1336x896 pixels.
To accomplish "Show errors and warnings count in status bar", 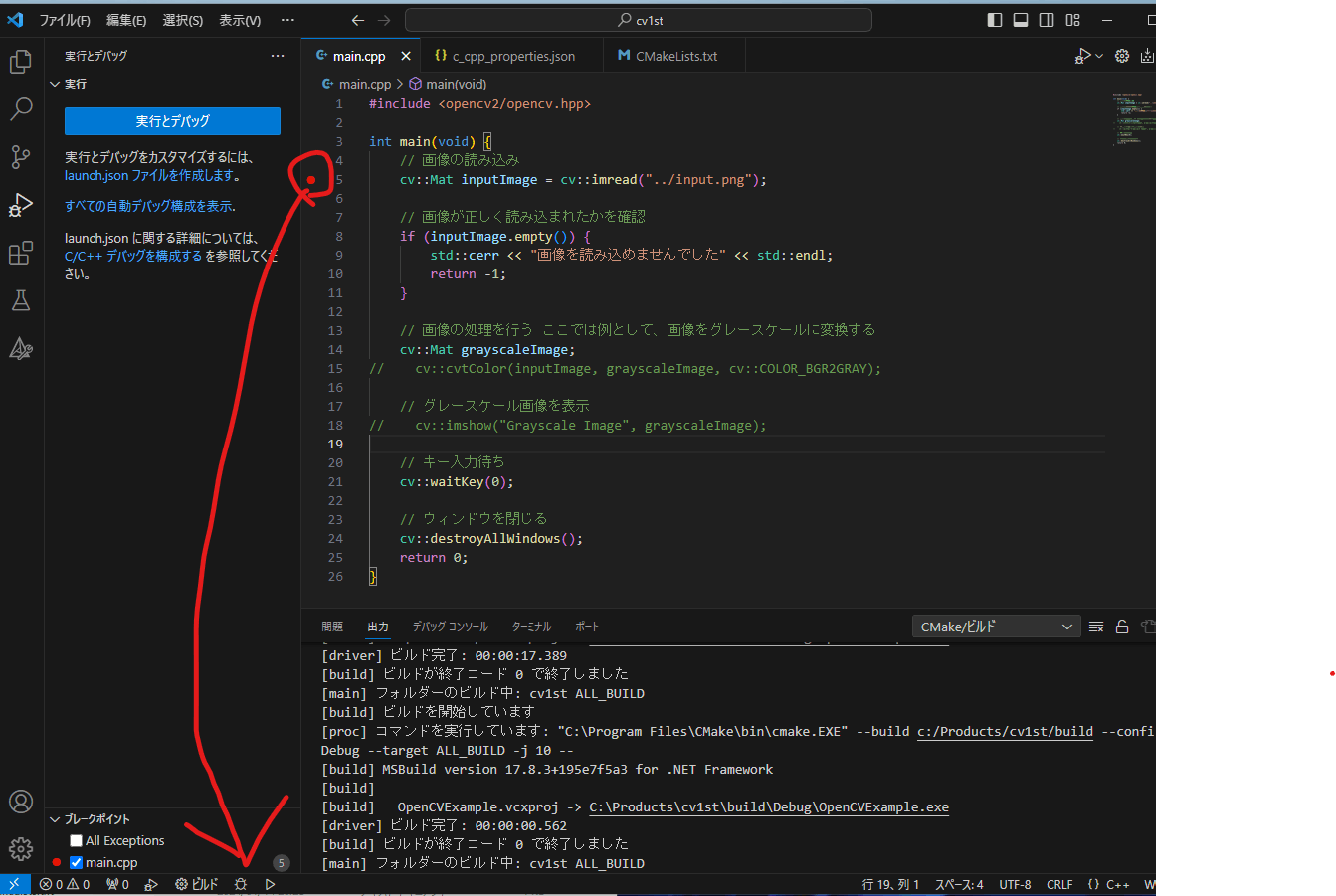I will click(x=65, y=884).
